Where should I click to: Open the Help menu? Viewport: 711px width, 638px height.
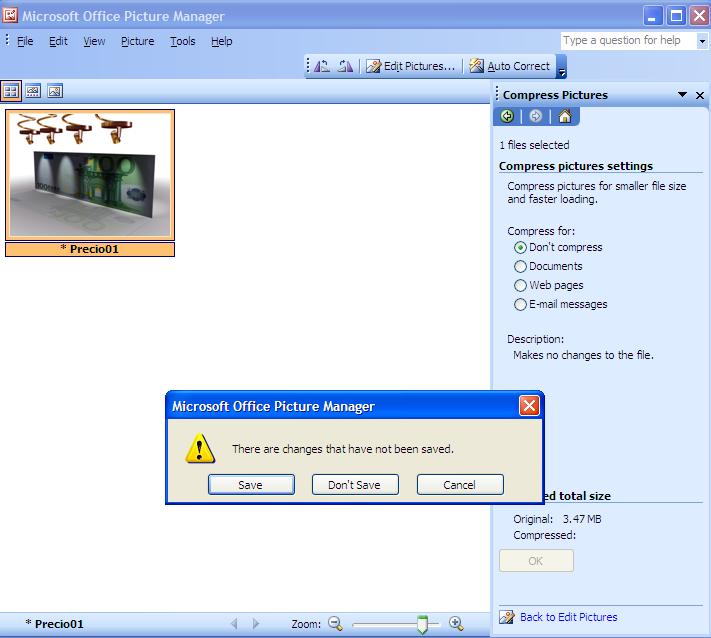click(x=221, y=41)
